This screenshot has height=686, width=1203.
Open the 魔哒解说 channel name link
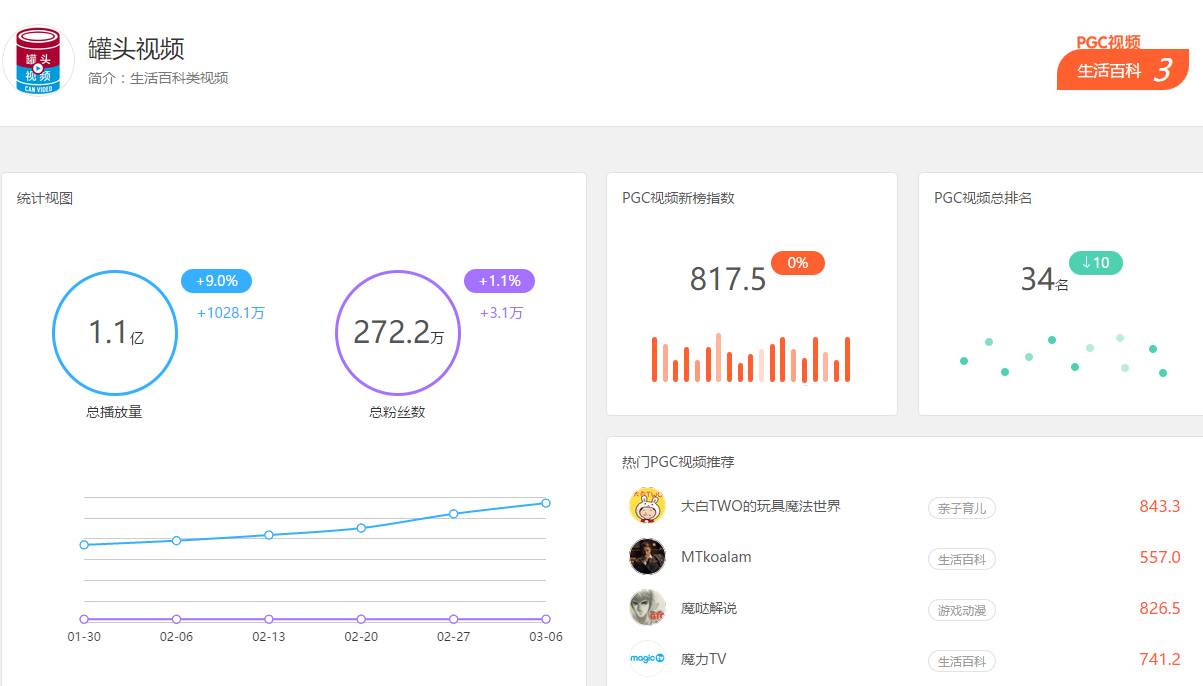coord(708,608)
